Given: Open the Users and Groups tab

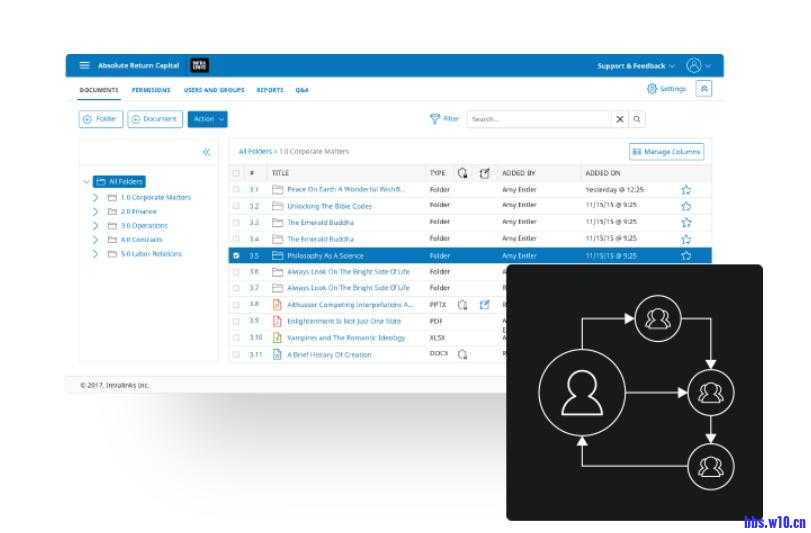Looking at the screenshot, I should [x=214, y=90].
